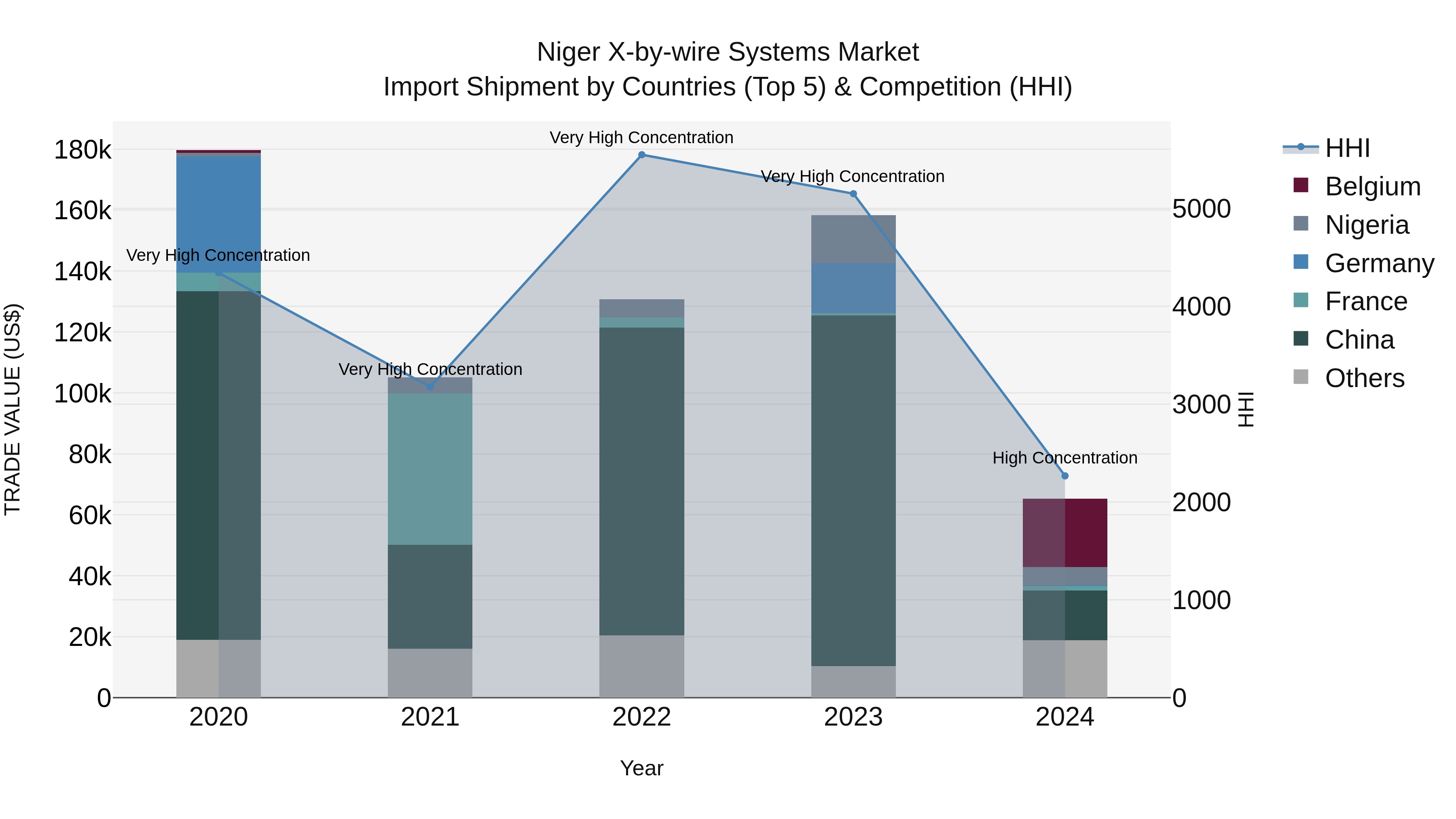Click the Belgium segment in 2024 bar

[1065, 533]
